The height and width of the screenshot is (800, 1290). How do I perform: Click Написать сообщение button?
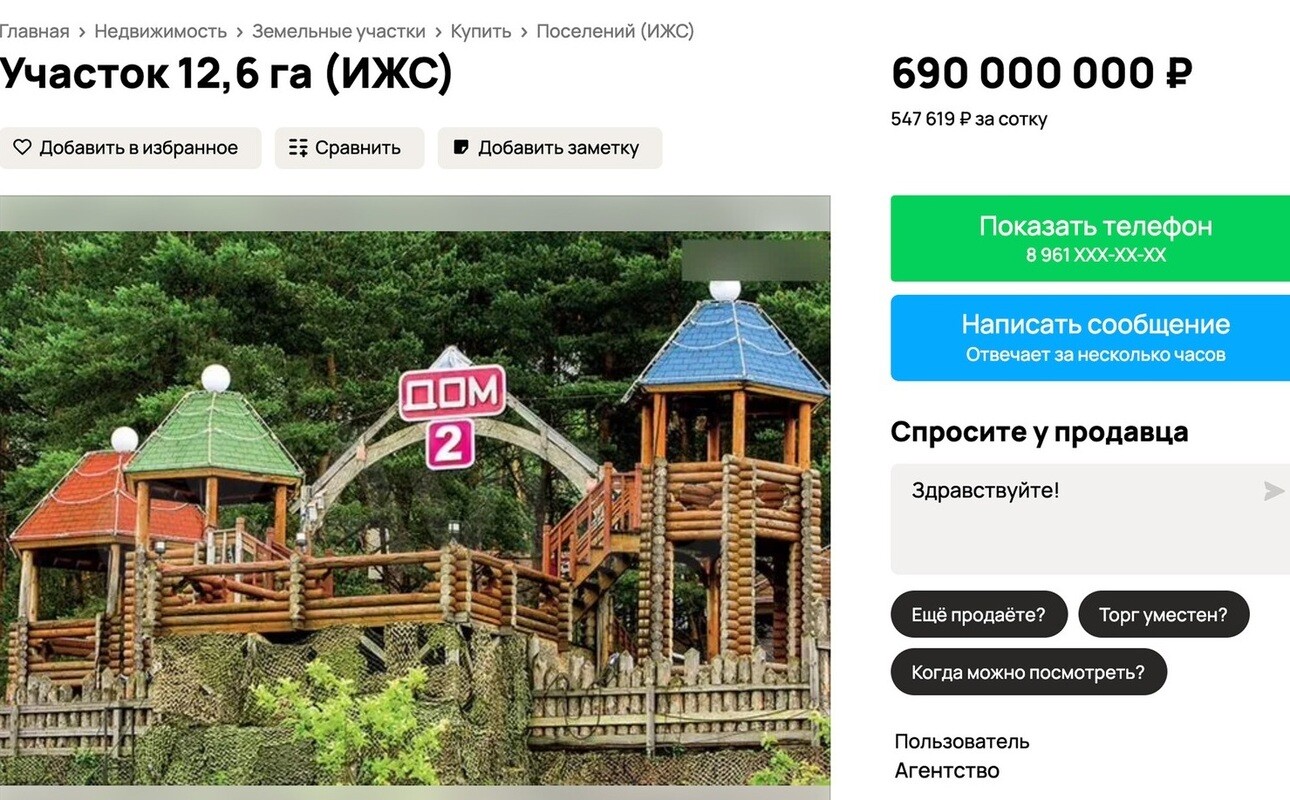point(1090,337)
